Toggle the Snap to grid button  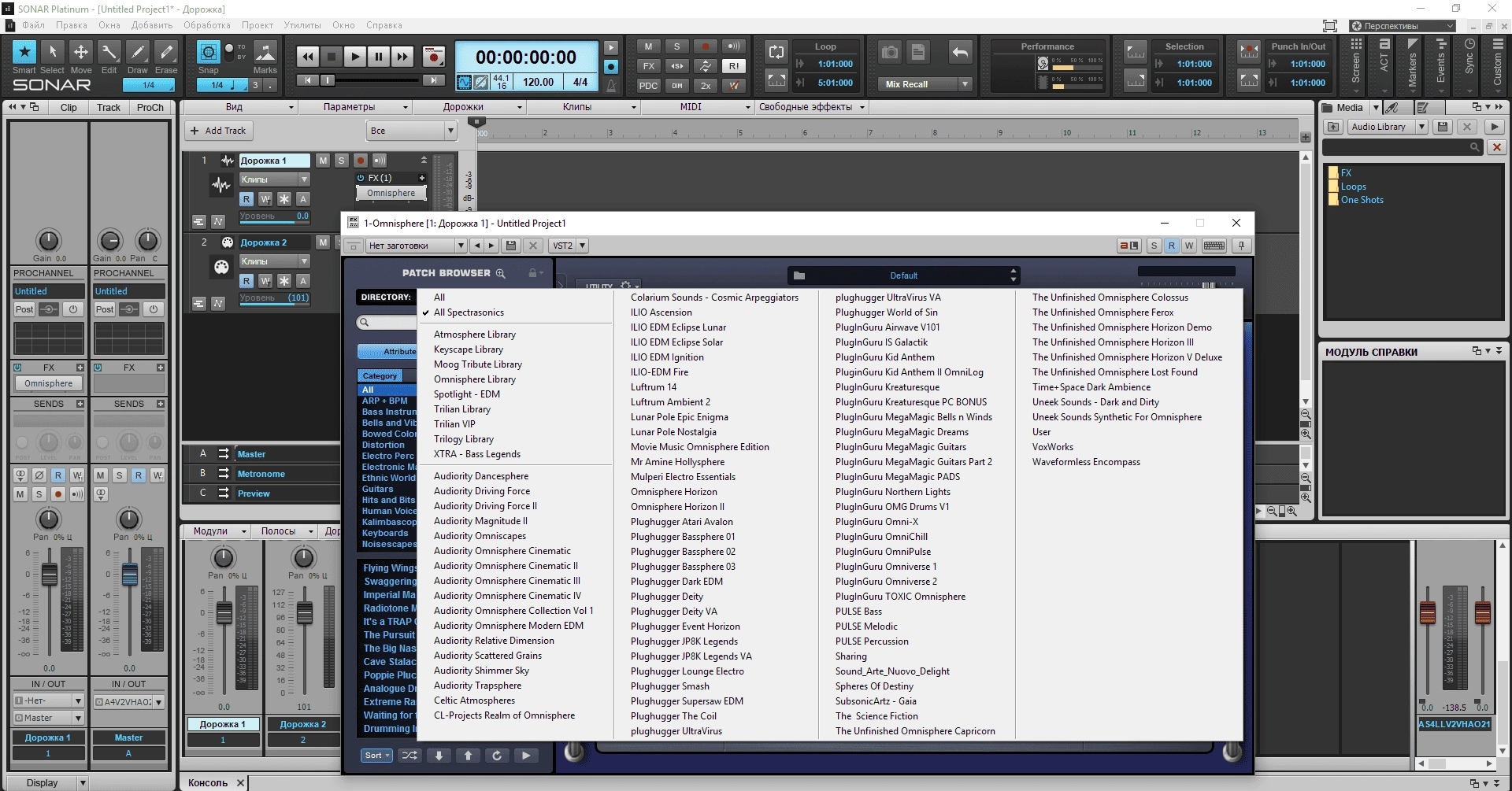coord(209,53)
